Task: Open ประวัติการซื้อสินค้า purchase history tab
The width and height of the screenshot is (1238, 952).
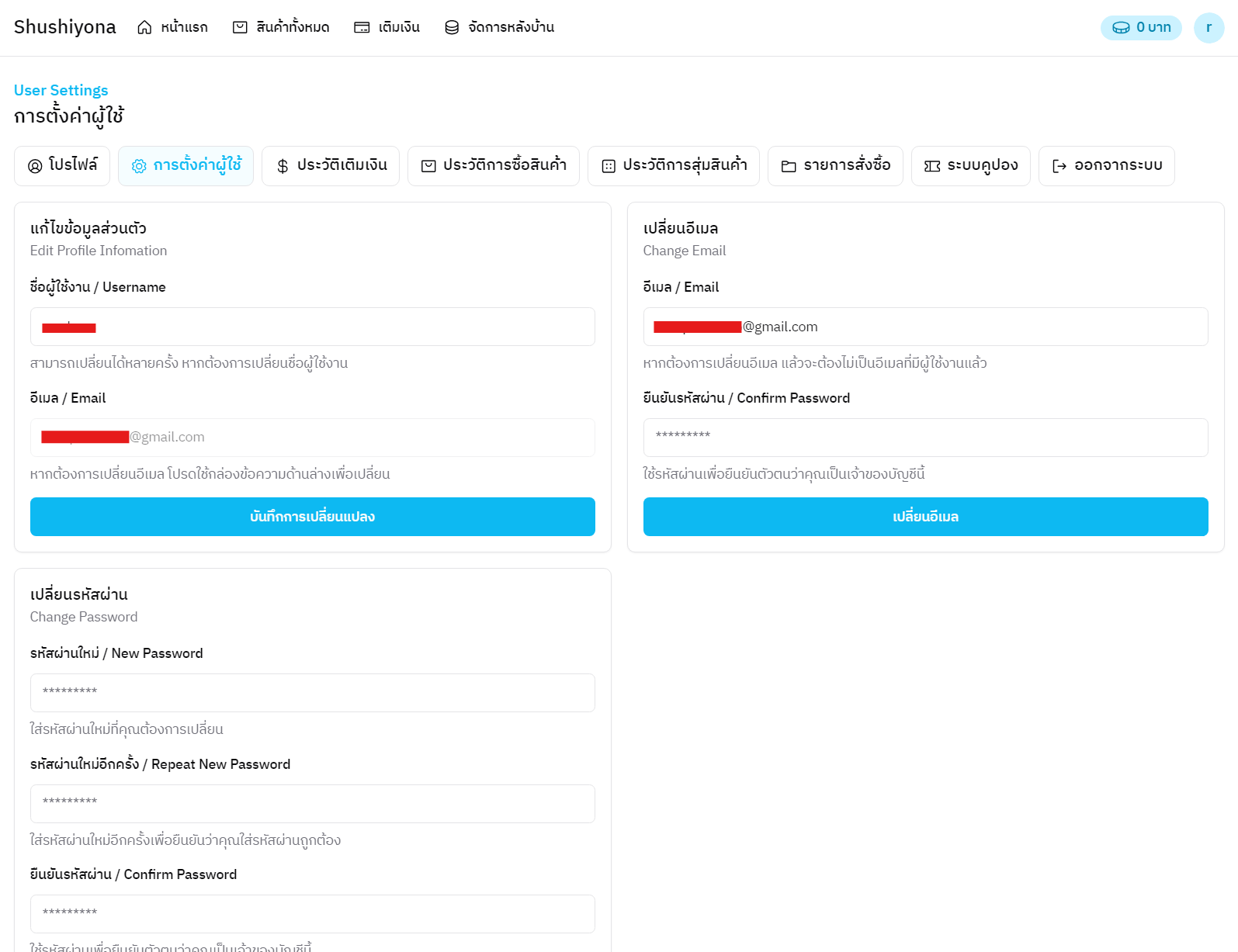Action: coord(494,166)
